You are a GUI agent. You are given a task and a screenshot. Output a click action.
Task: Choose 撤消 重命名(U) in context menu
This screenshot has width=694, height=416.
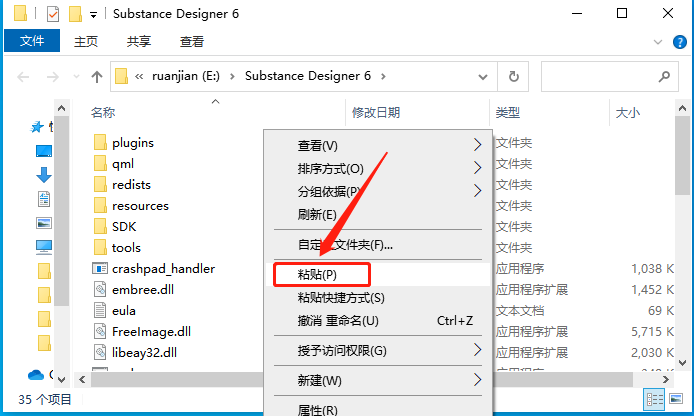tap(378, 320)
